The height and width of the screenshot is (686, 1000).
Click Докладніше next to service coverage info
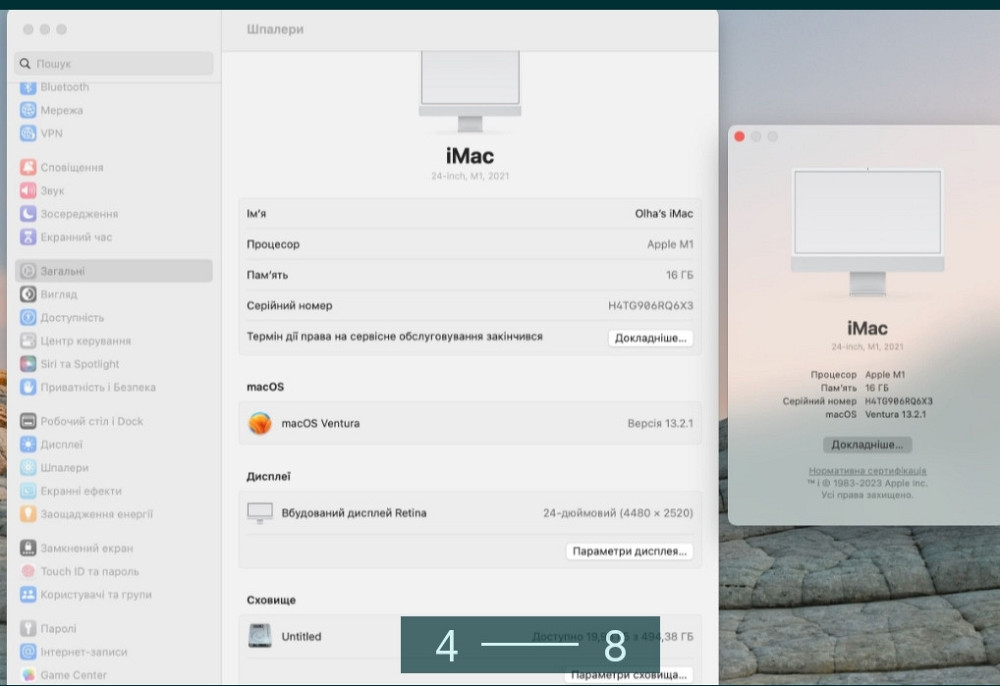point(650,337)
